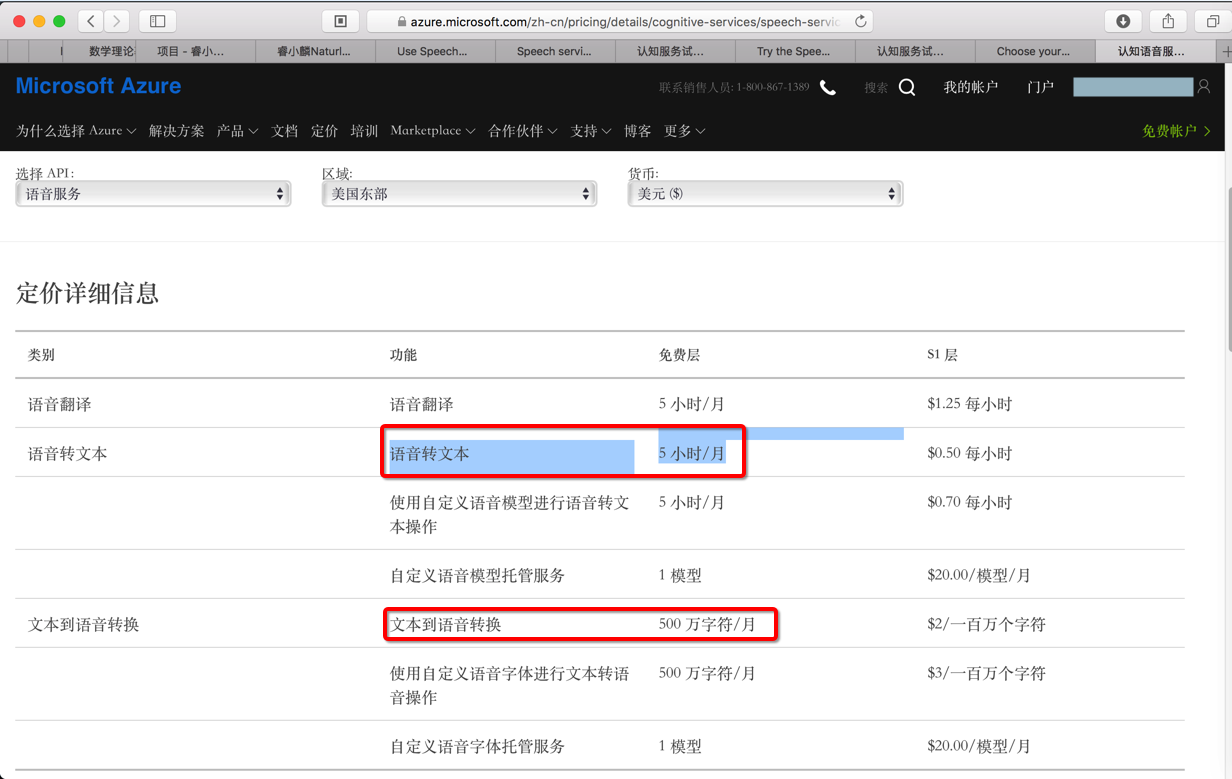Click the $0.50 每小时 price cell

[970, 454]
